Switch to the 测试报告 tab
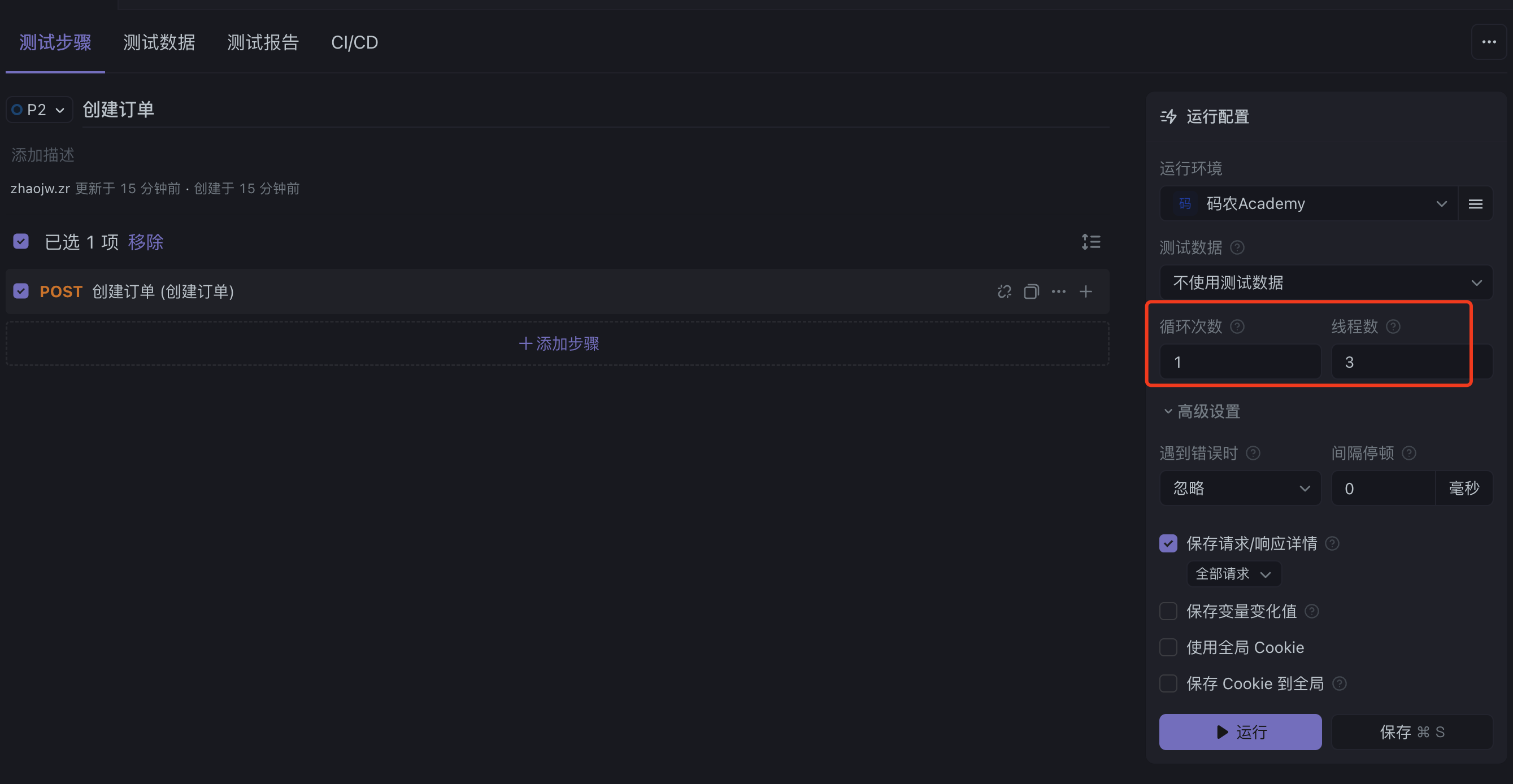Viewport: 1513px width, 784px height. click(263, 42)
